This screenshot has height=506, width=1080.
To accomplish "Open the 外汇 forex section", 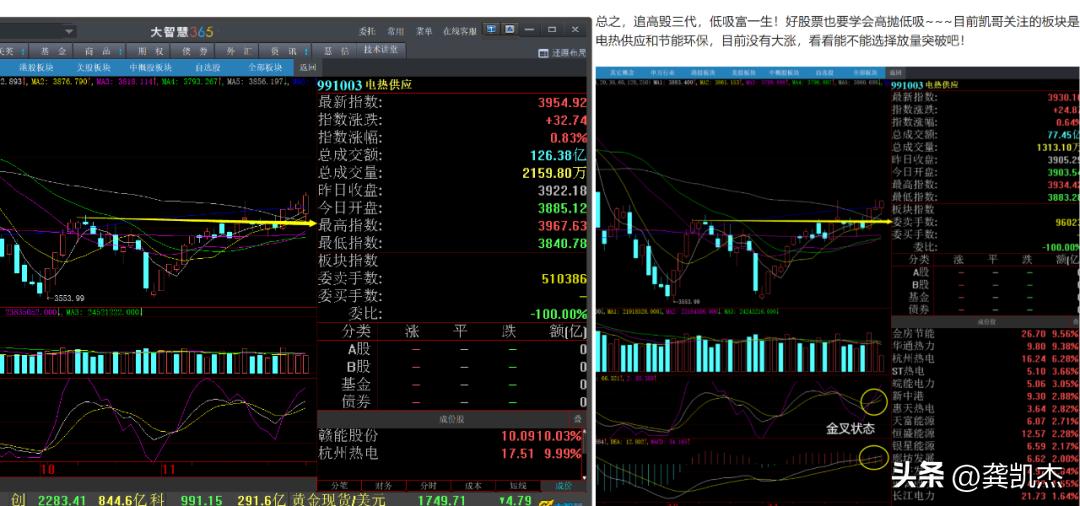I will pos(237,51).
